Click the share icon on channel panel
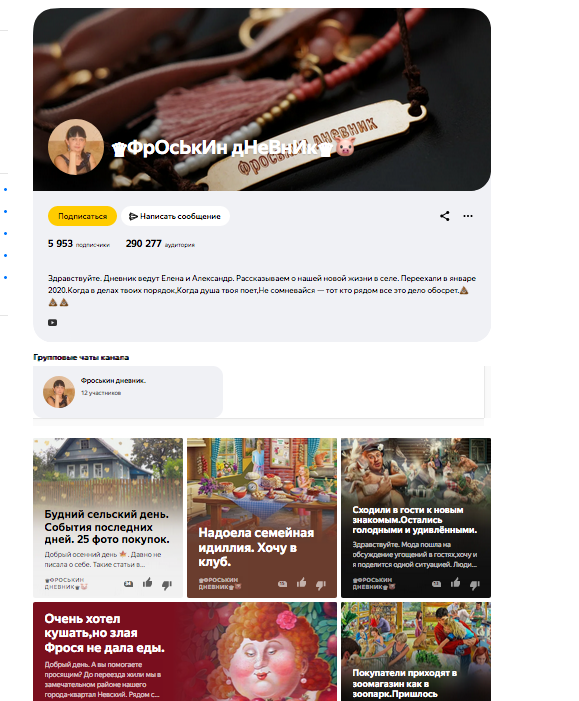 [444, 216]
